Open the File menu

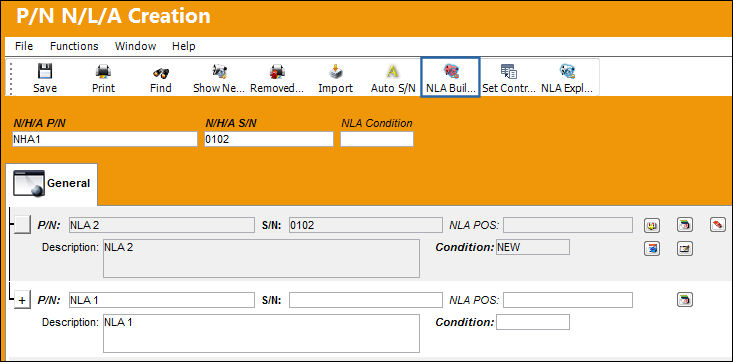click(24, 46)
